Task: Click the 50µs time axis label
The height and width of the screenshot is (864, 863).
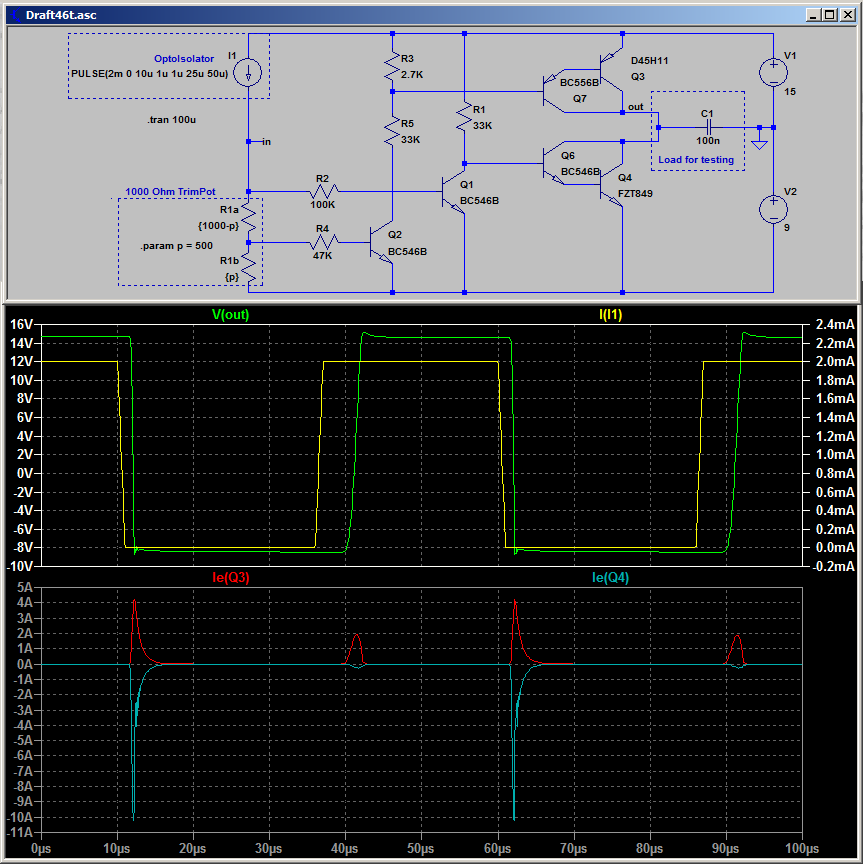Action: point(420,848)
